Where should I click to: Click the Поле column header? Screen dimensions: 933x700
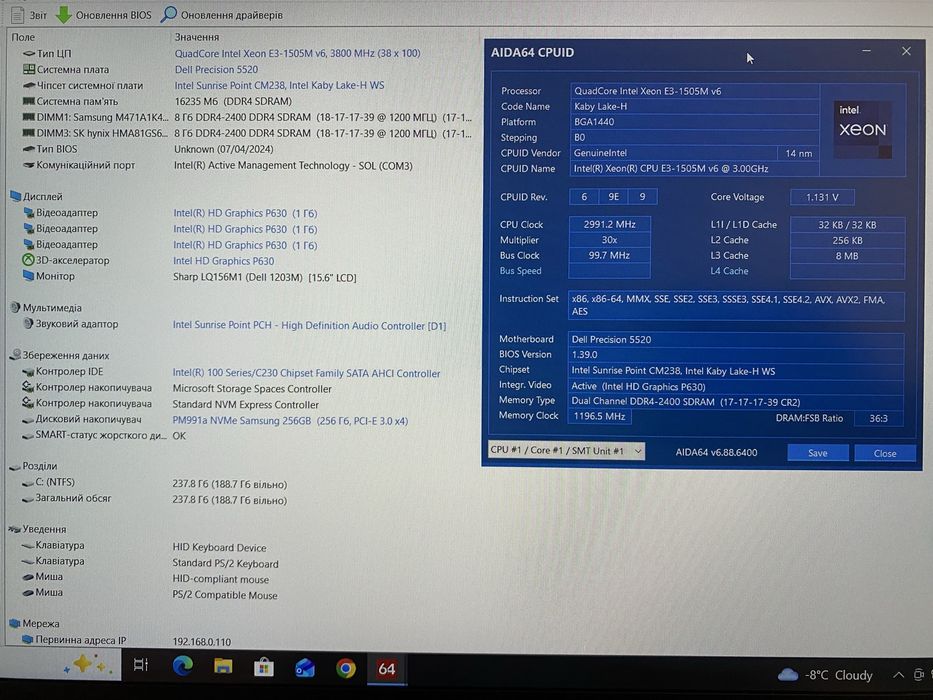point(23,37)
